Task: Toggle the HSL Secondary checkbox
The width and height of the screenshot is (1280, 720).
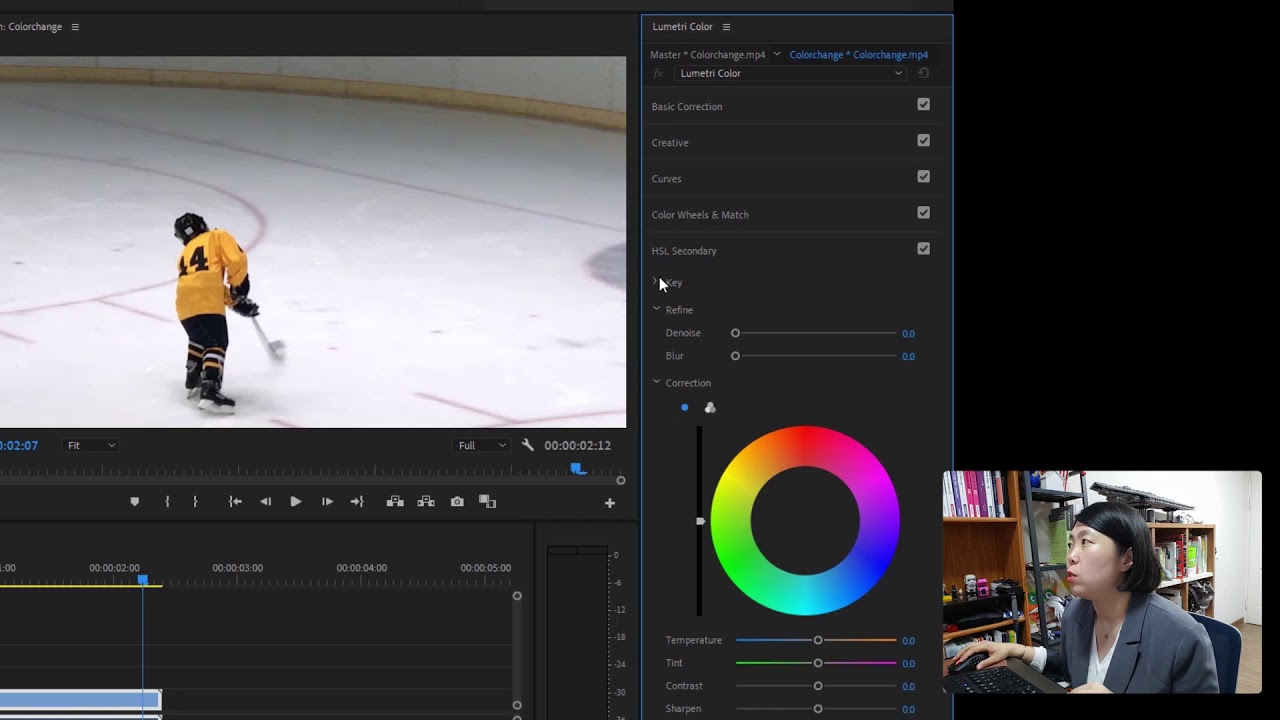Action: (923, 248)
